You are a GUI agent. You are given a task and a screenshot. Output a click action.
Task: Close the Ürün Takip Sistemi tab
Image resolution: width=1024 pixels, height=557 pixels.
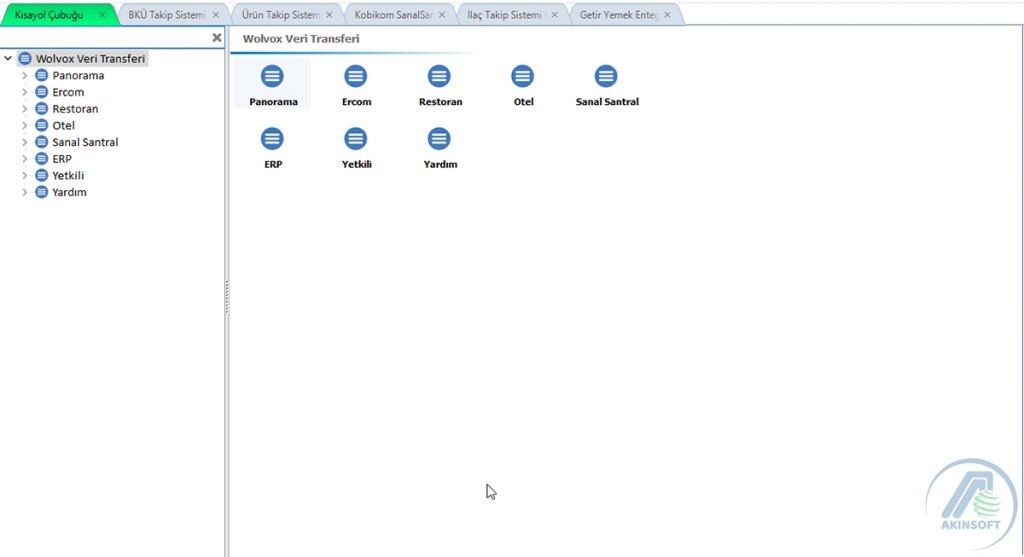pos(329,14)
